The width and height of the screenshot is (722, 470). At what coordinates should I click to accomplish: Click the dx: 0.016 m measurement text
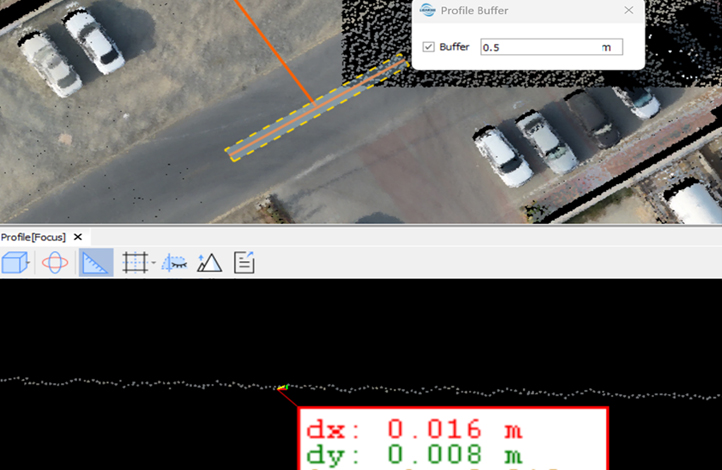click(414, 429)
